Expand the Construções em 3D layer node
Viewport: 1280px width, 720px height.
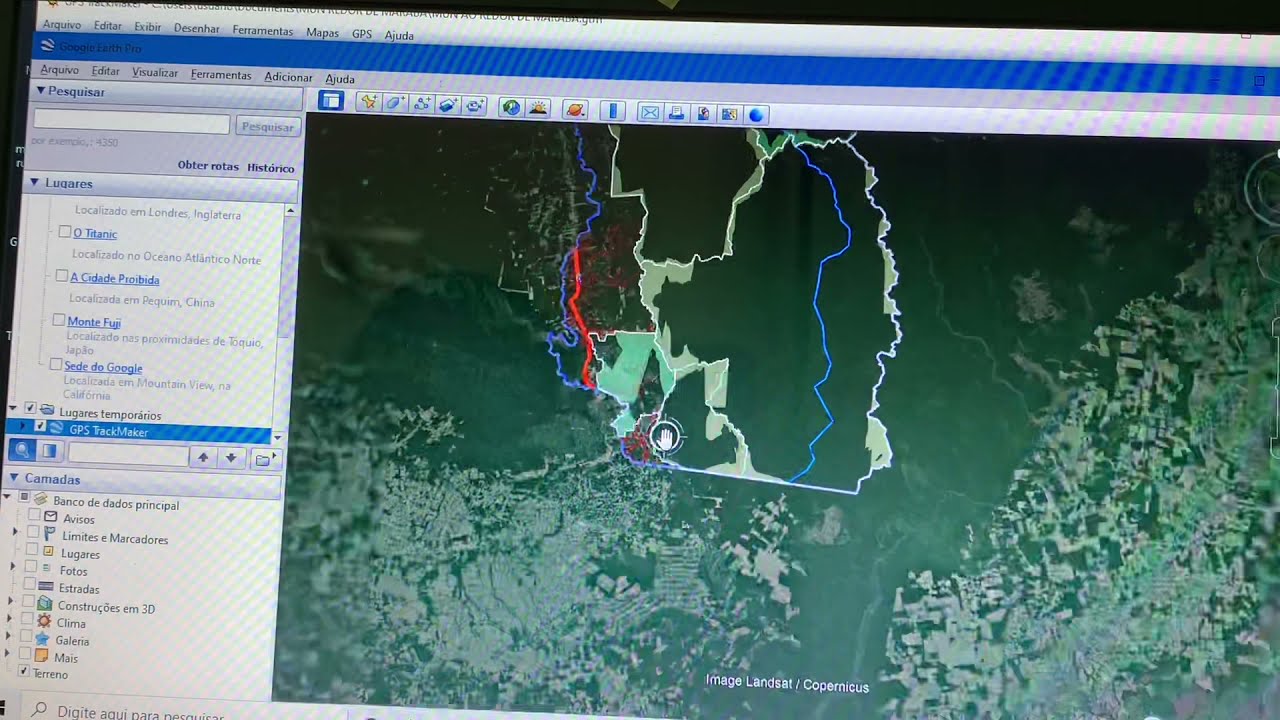[11, 602]
